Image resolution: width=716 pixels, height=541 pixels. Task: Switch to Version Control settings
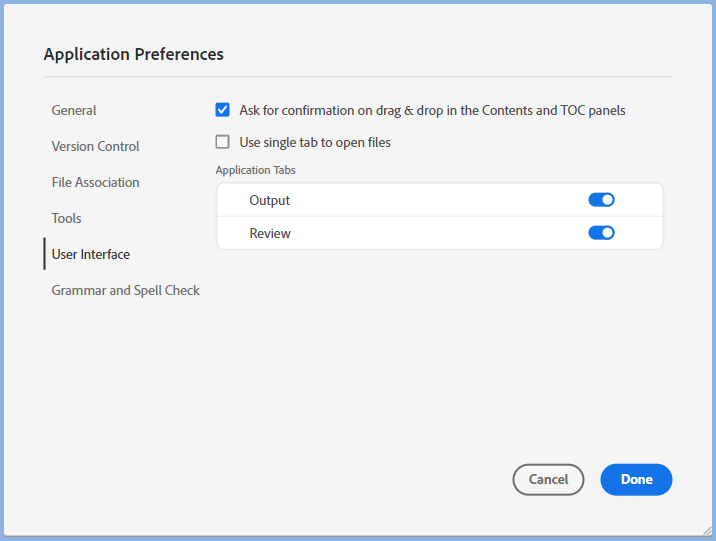point(96,146)
